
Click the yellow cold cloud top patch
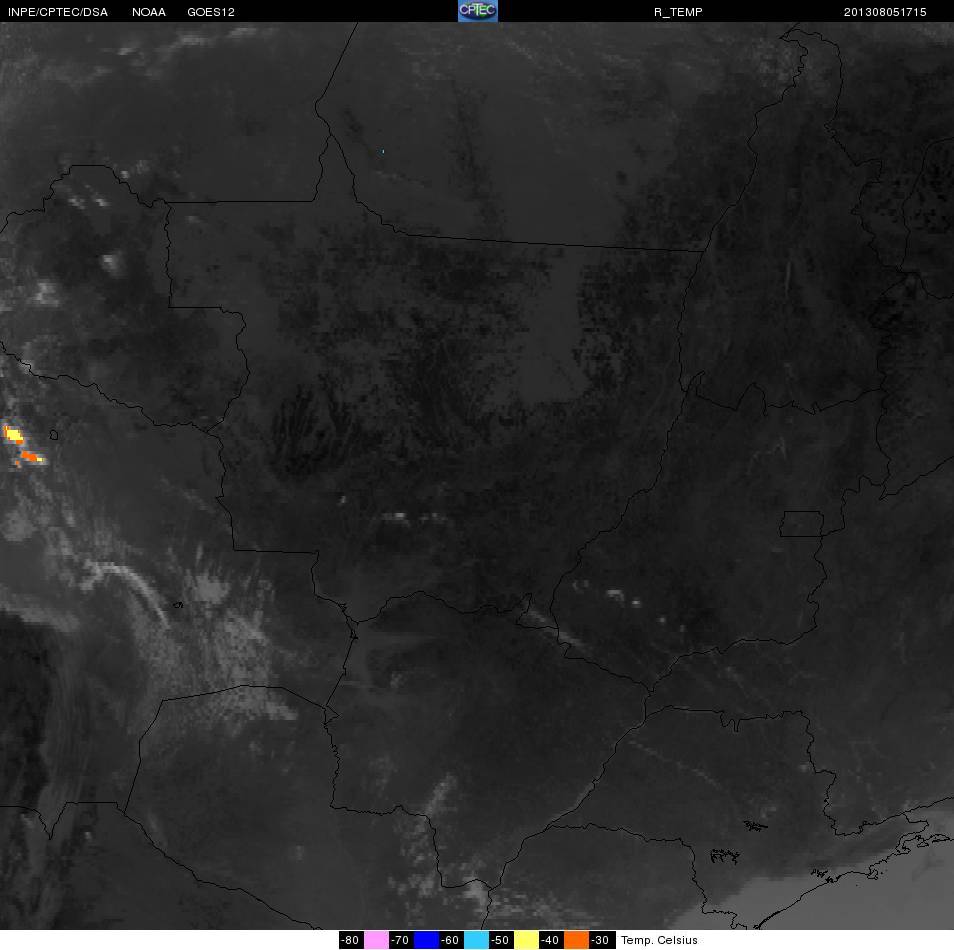tap(13, 435)
